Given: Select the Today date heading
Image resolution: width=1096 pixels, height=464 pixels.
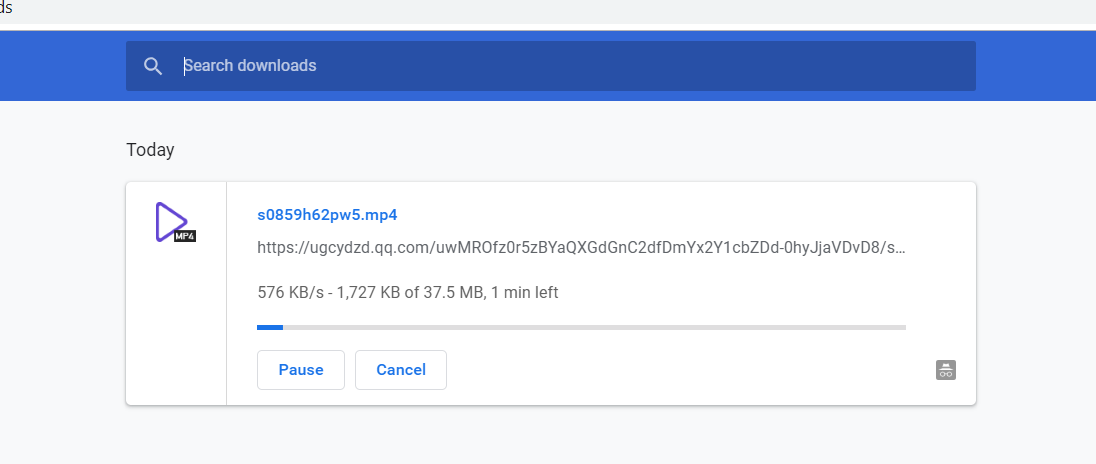Looking at the screenshot, I should coord(150,150).
